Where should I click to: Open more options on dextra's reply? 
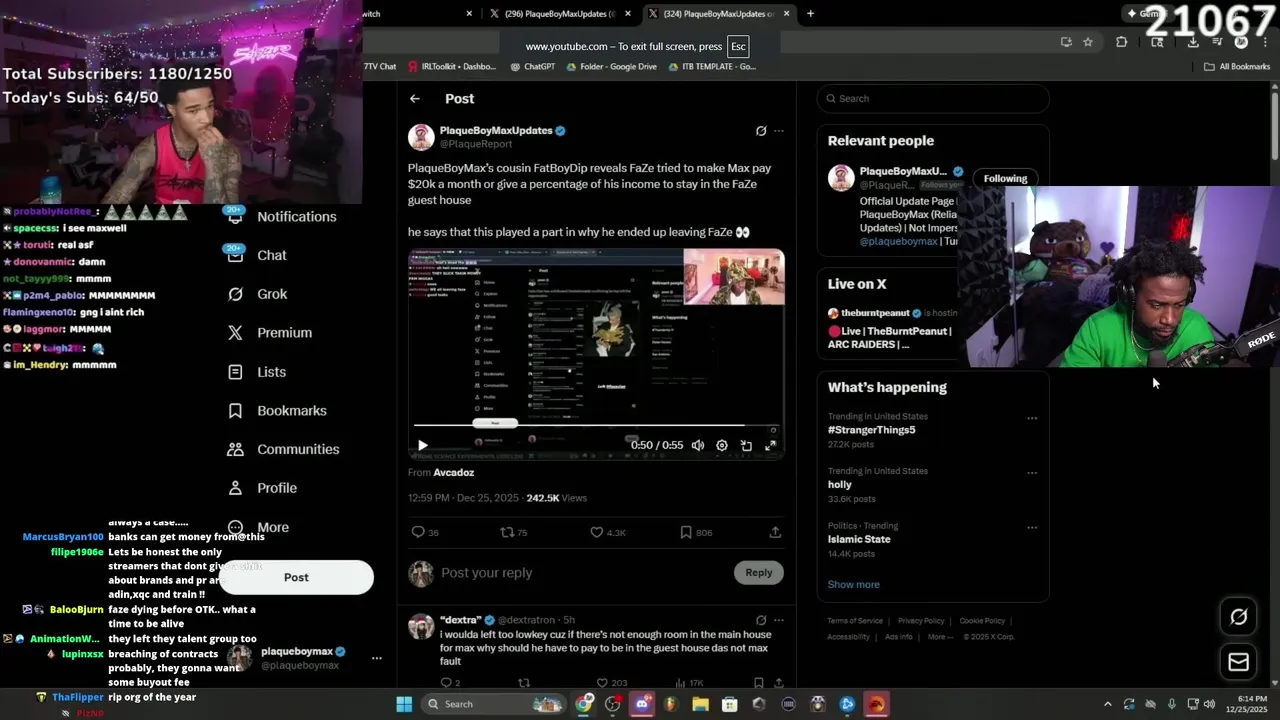pos(779,620)
